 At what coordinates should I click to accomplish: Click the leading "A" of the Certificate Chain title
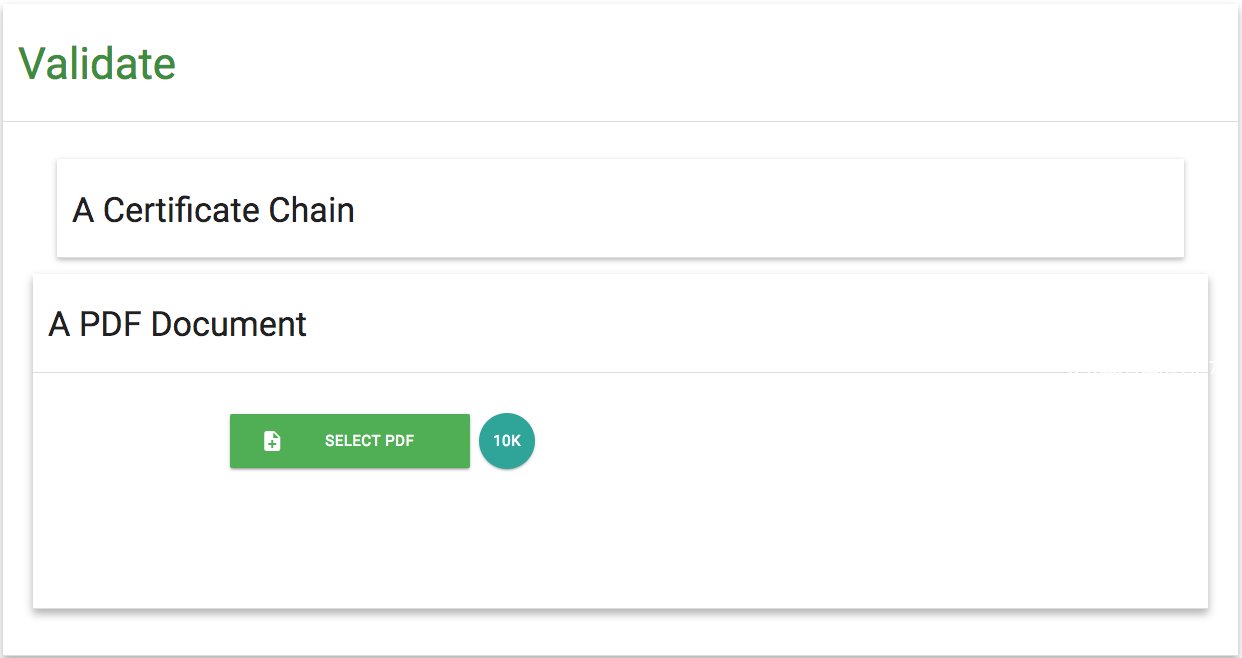[84, 210]
